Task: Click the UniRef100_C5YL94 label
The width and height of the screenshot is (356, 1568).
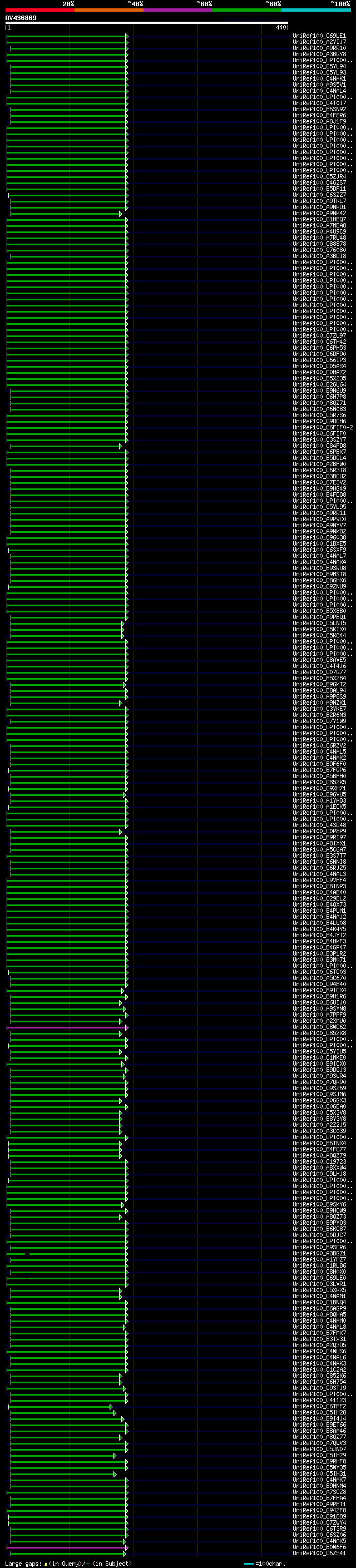Action: pyautogui.click(x=319, y=66)
